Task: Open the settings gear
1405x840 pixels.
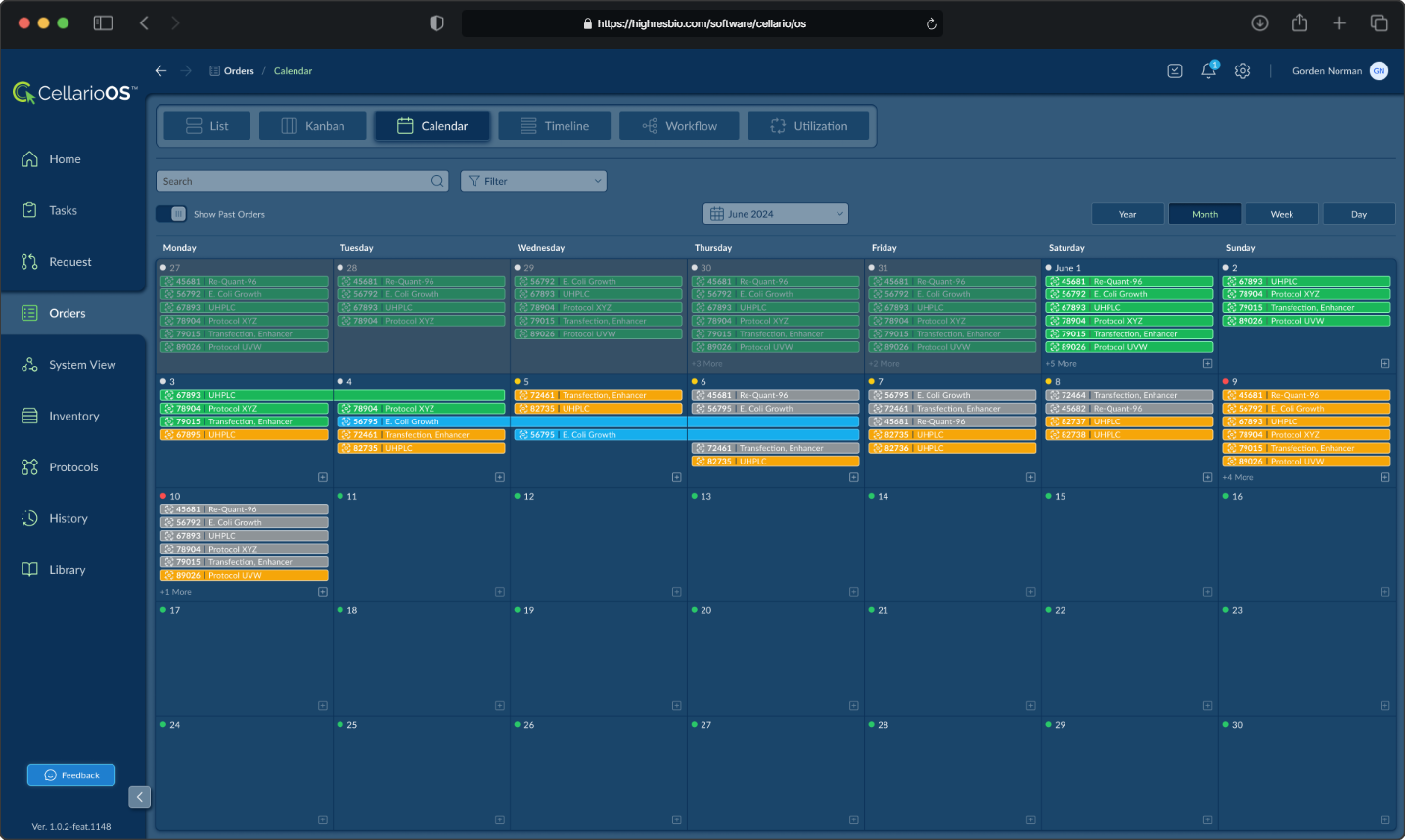Action: point(1242,70)
